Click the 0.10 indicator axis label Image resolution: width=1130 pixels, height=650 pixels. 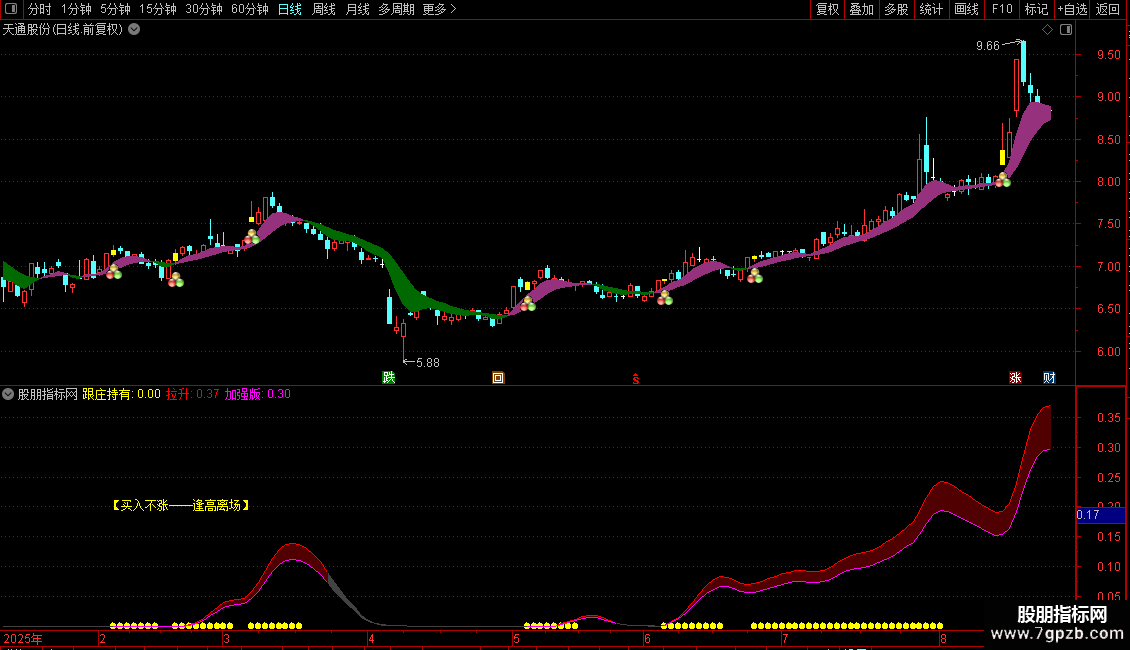click(x=1108, y=567)
